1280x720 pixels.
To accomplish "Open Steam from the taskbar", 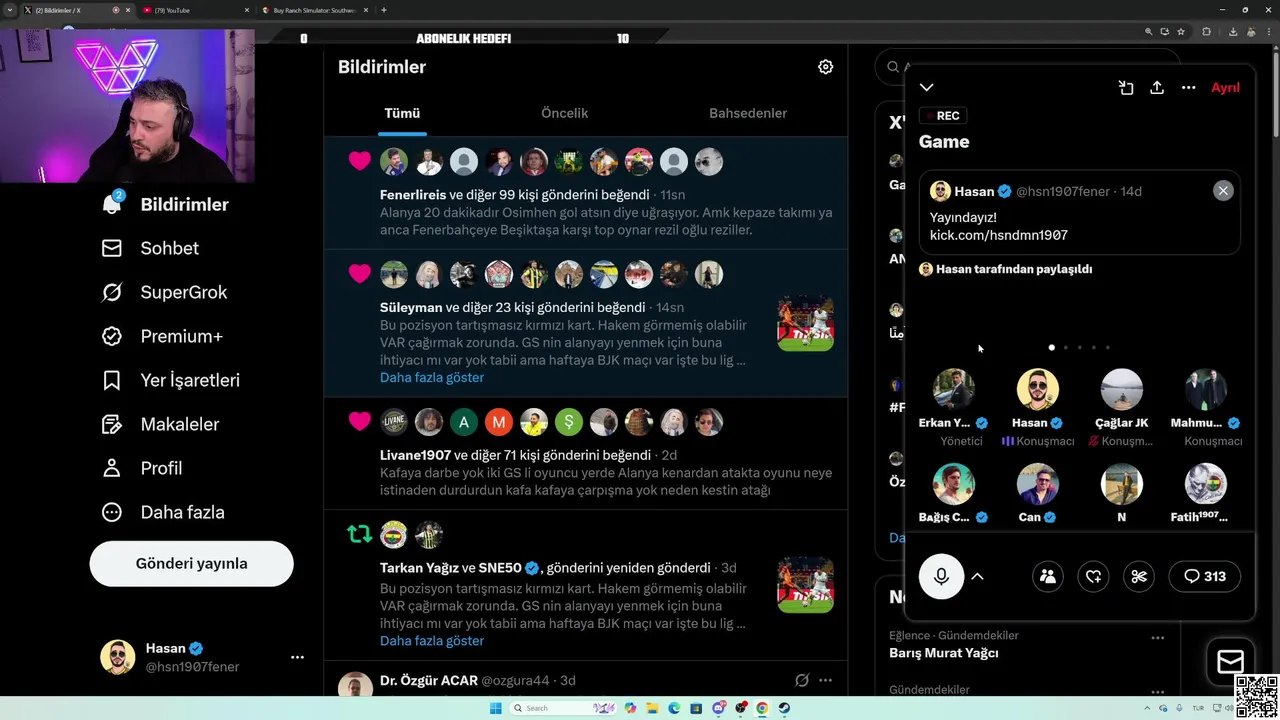I will (x=784, y=708).
